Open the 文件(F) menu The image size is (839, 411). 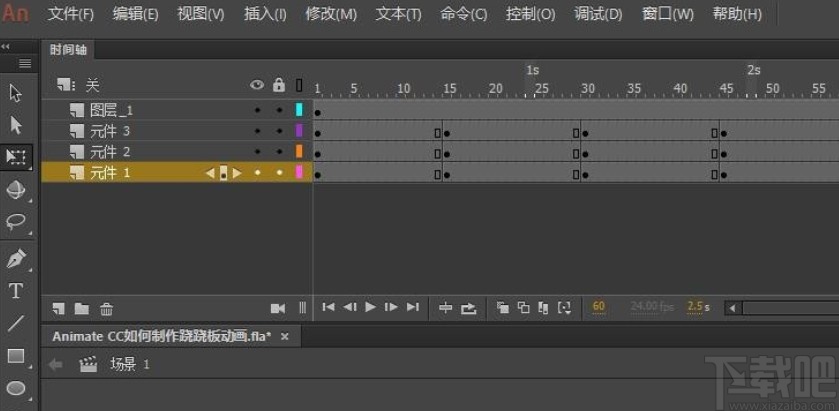point(71,14)
